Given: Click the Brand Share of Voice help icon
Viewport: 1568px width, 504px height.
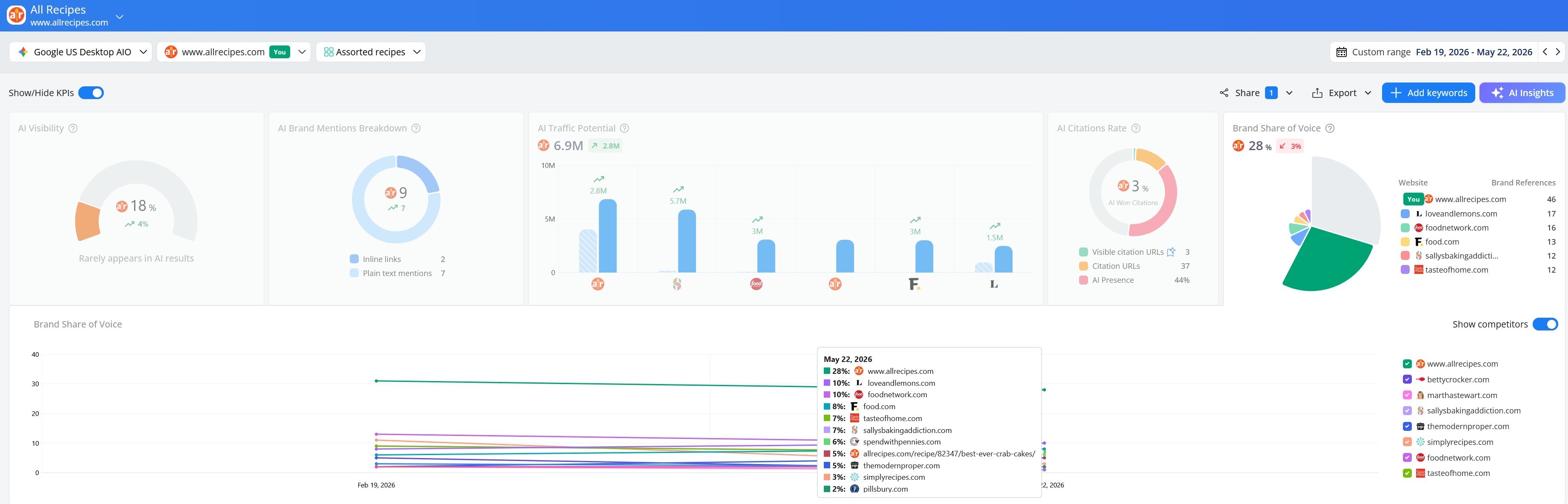Looking at the screenshot, I should point(1330,128).
